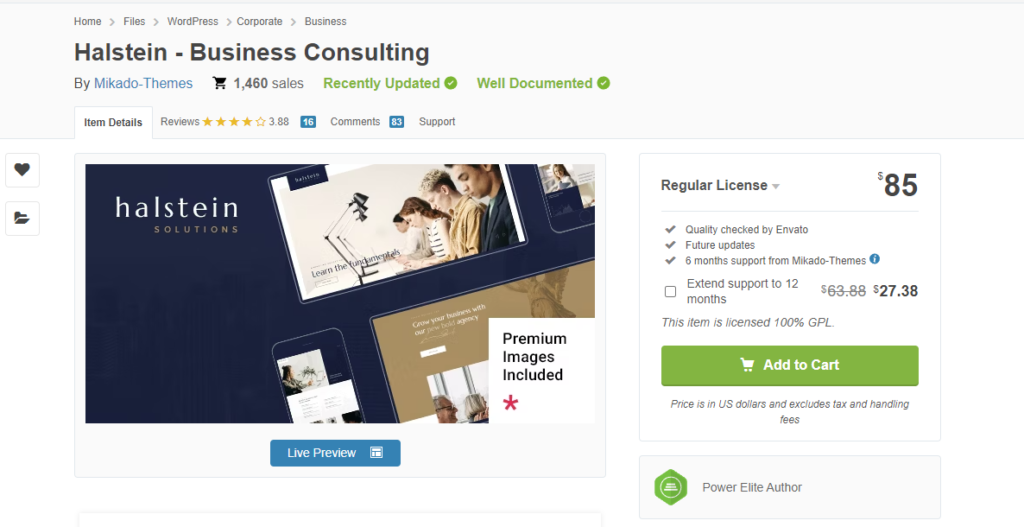
Task: Click the support info icon beside Mikado-Themes
Action: pyautogui.click(x=874, y=259)
